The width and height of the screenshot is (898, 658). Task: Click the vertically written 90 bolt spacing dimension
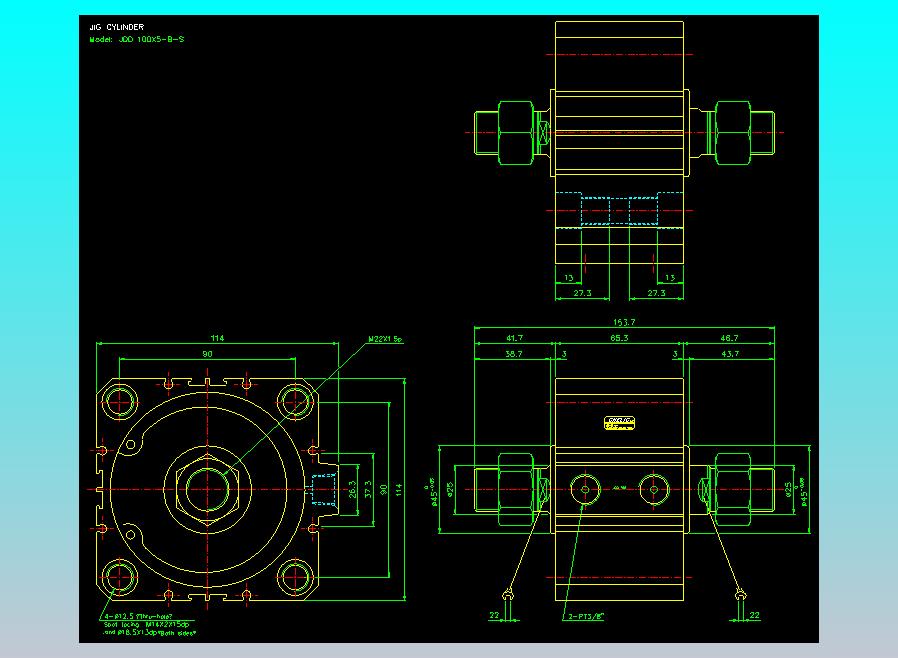384,490
